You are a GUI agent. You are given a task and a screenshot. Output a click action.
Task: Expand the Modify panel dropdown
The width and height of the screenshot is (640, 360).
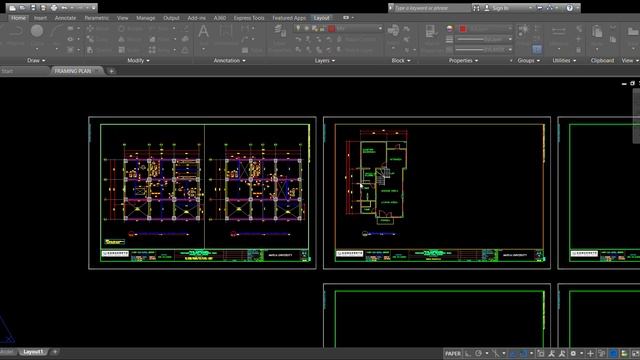[138, 60]
